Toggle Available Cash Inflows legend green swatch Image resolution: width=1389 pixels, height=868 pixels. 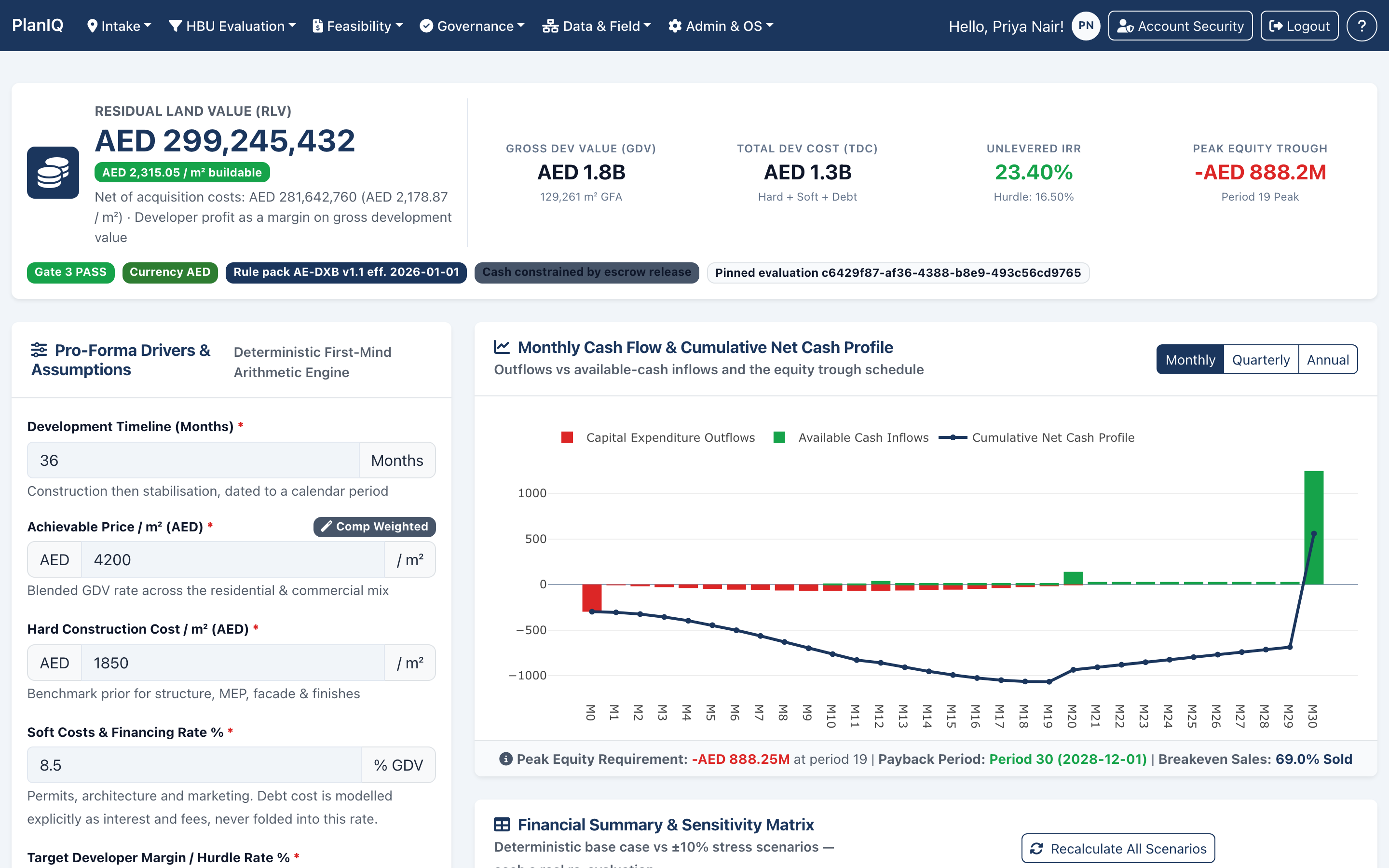coord(779,437)
